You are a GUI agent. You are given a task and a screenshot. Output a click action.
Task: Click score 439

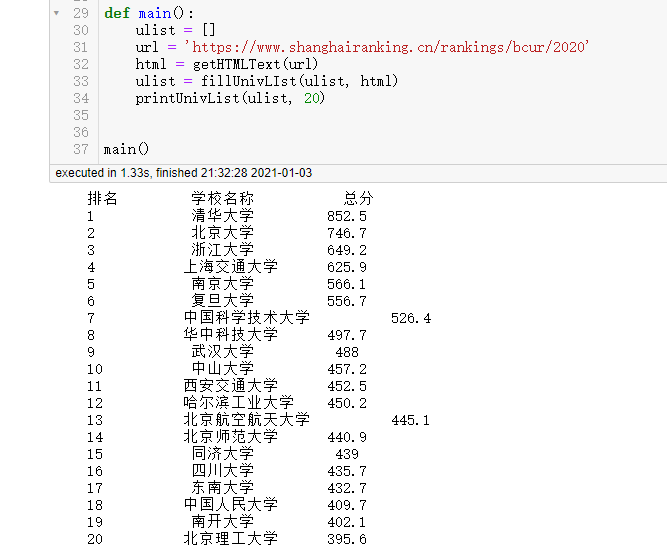pyautogui.click(x=347, y=454)
